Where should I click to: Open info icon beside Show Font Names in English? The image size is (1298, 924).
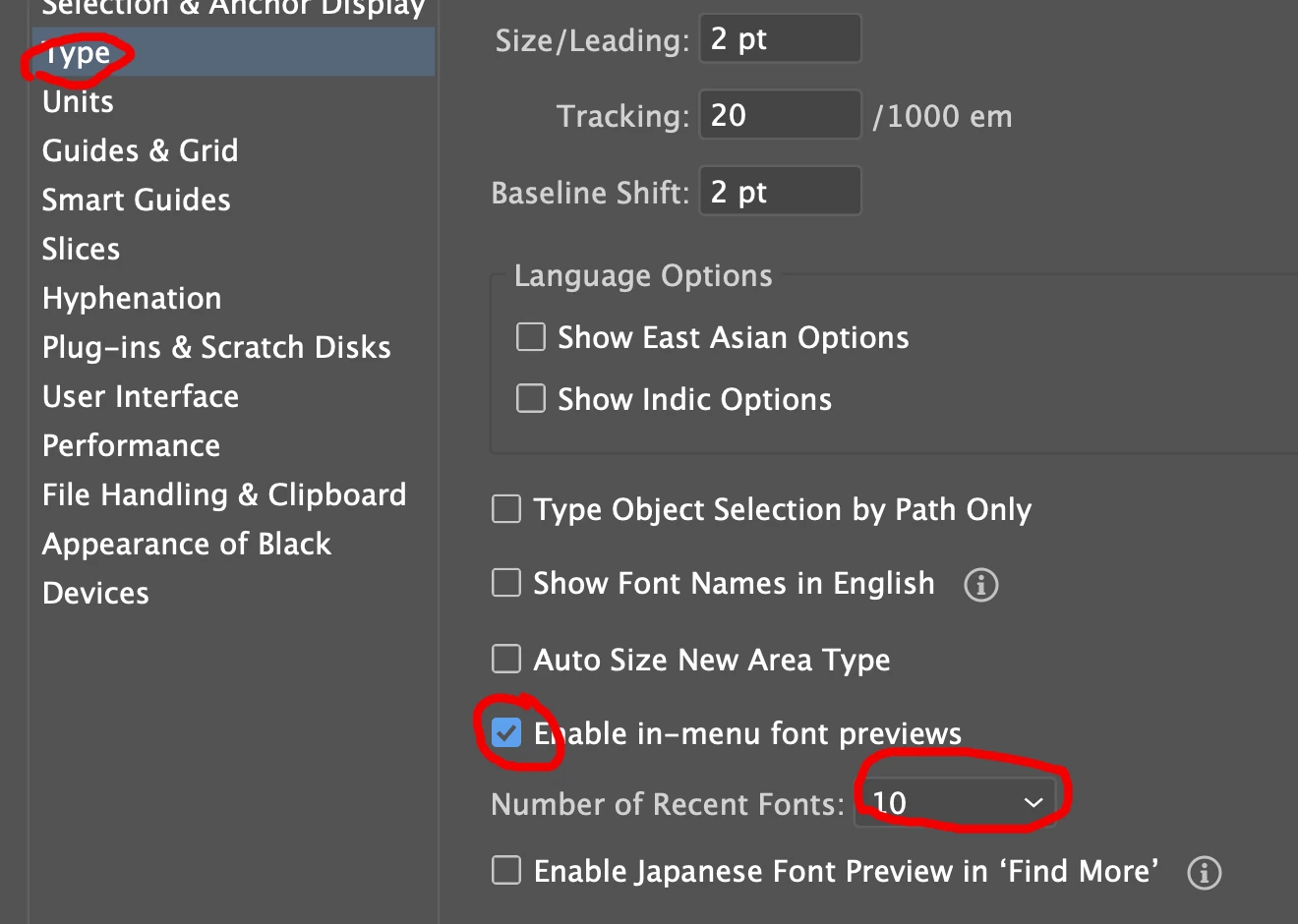(980, 585)
